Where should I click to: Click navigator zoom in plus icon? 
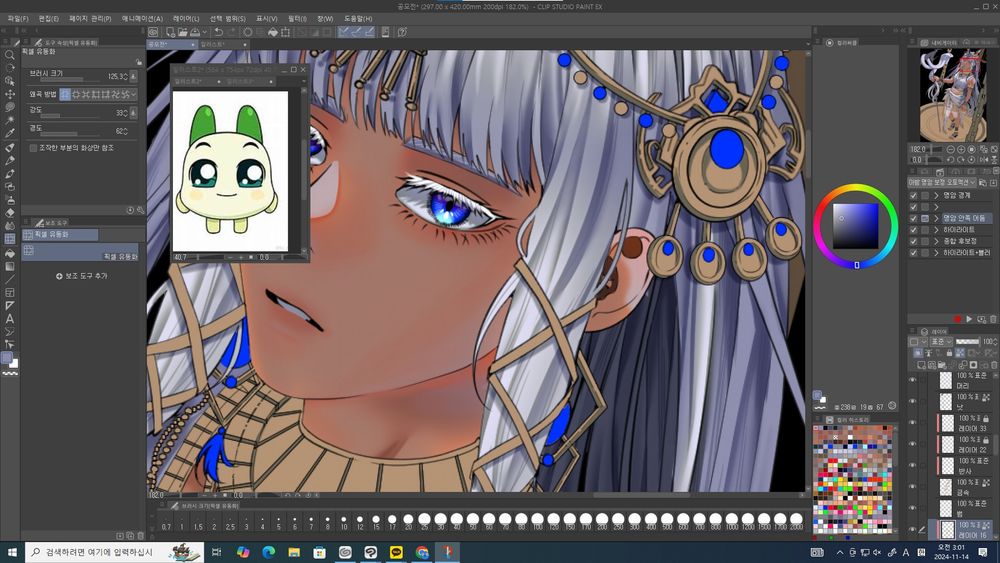click(961, 149)
